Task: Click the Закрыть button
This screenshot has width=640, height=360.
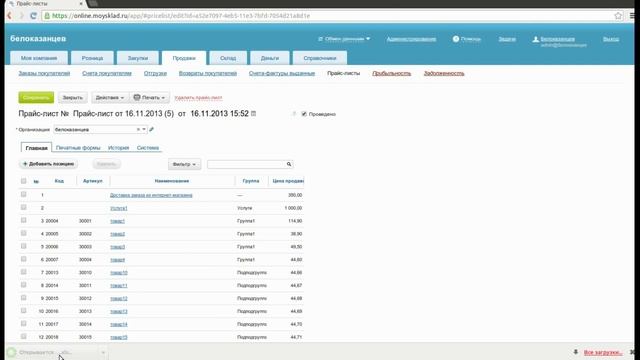Action: coord(73,98)
